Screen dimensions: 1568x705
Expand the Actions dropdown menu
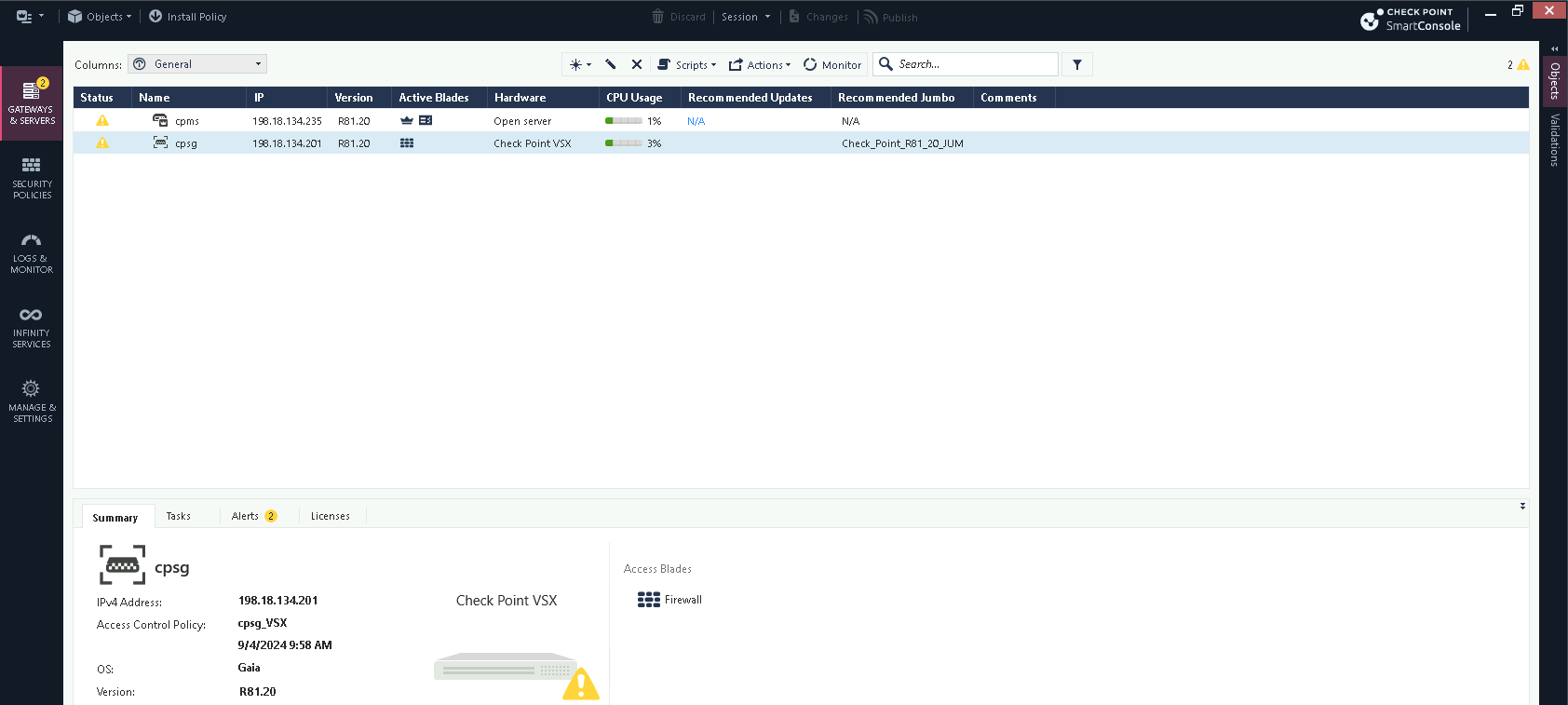click(x=760, y=64)
